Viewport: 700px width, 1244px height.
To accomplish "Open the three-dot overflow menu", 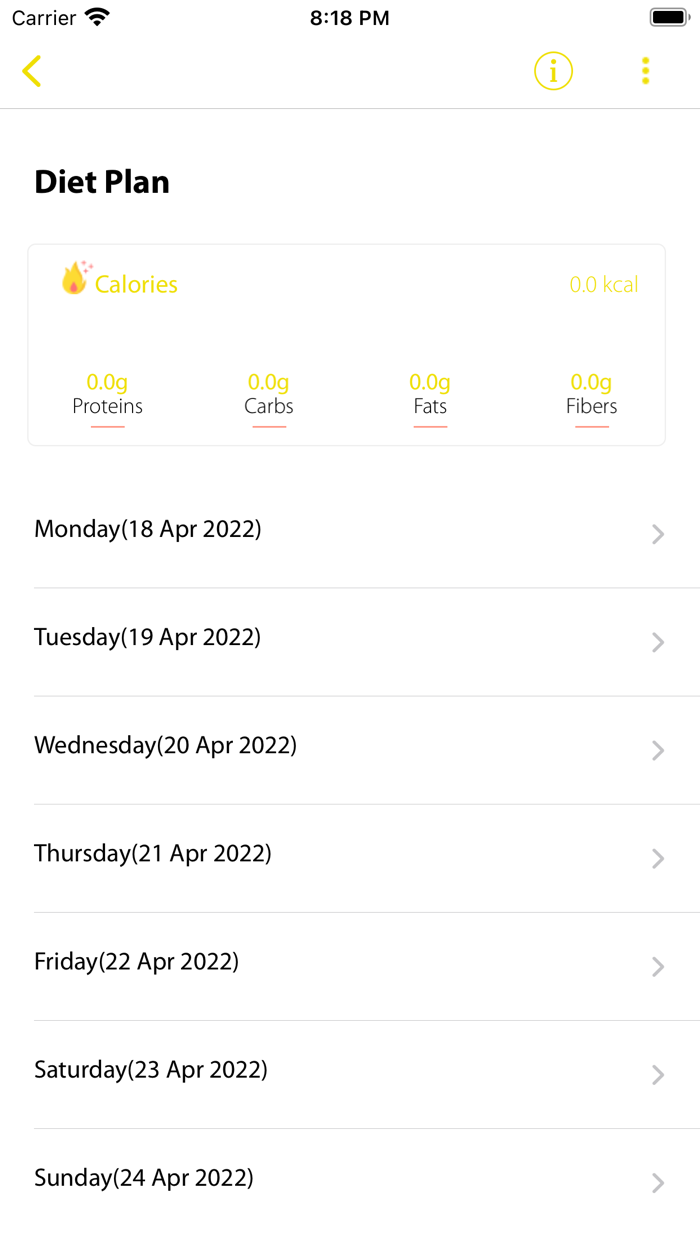I will coord(645,71).
